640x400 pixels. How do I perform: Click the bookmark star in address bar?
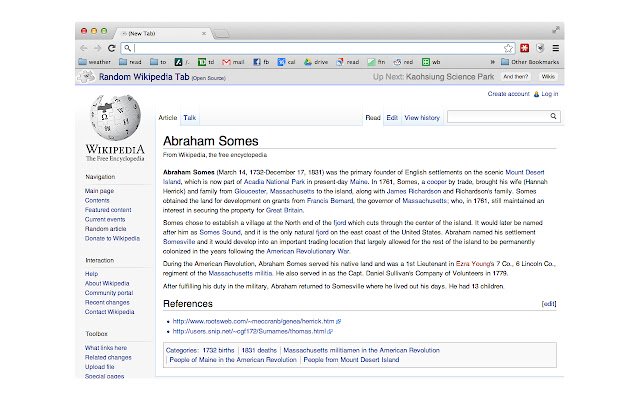click(508, 48)
